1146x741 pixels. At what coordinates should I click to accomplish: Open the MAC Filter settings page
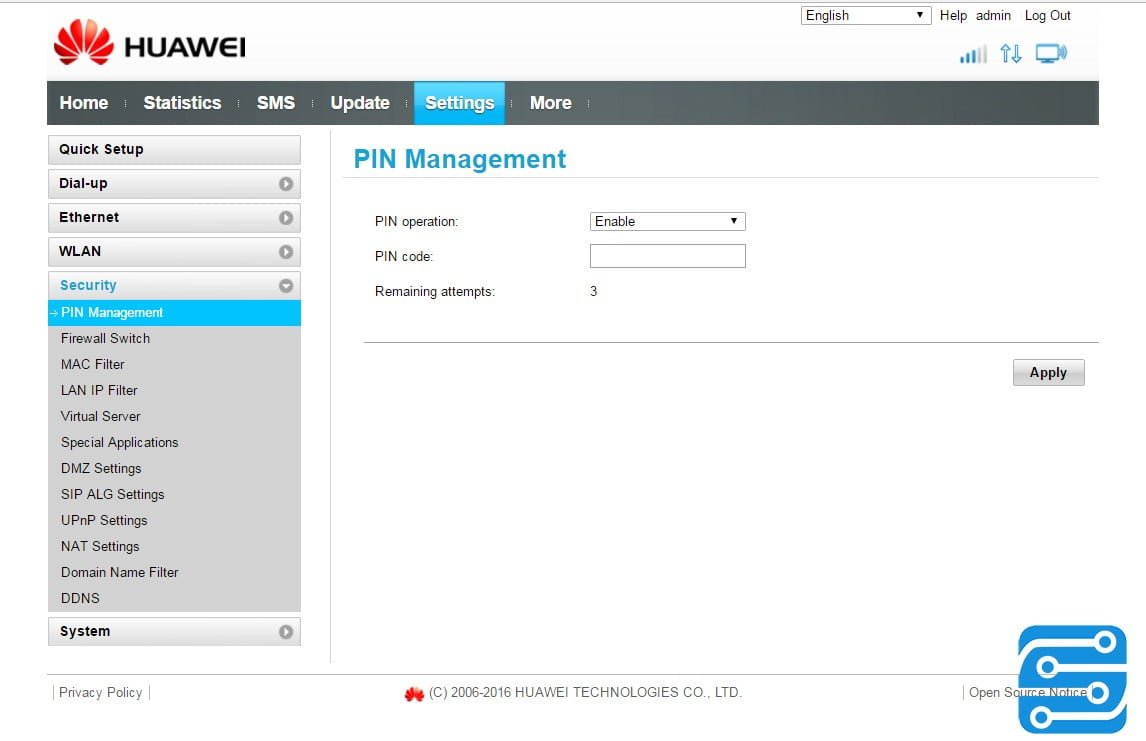coord(93,365)
